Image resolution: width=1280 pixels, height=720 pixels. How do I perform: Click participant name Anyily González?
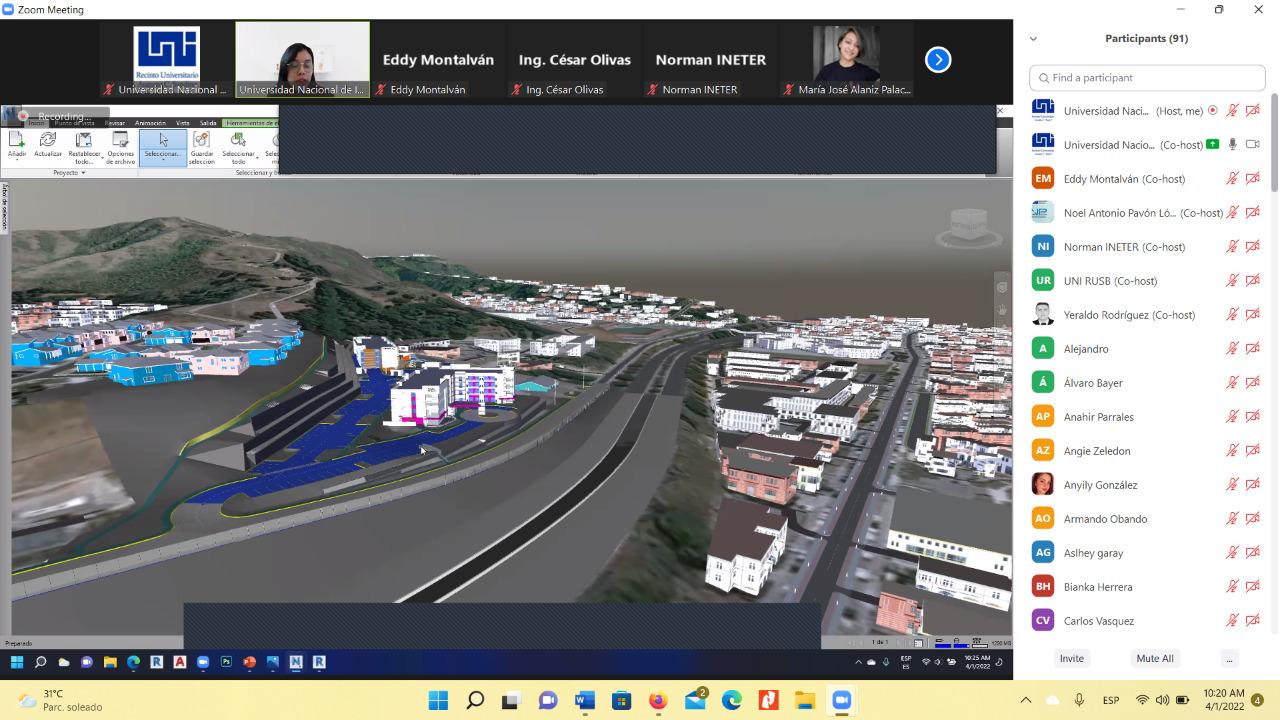point(1100,485)
